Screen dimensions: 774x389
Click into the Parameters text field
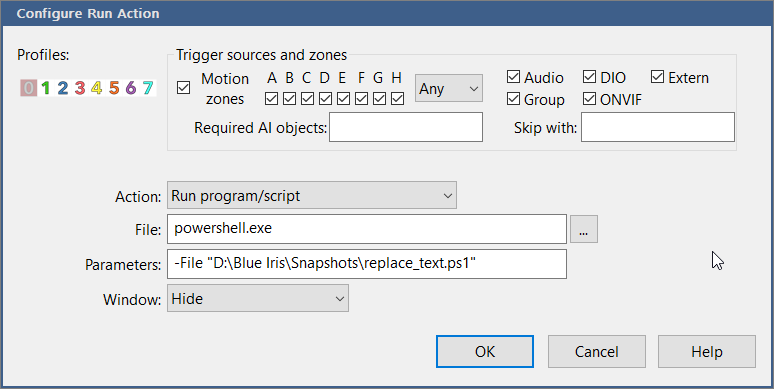[367, 264]
